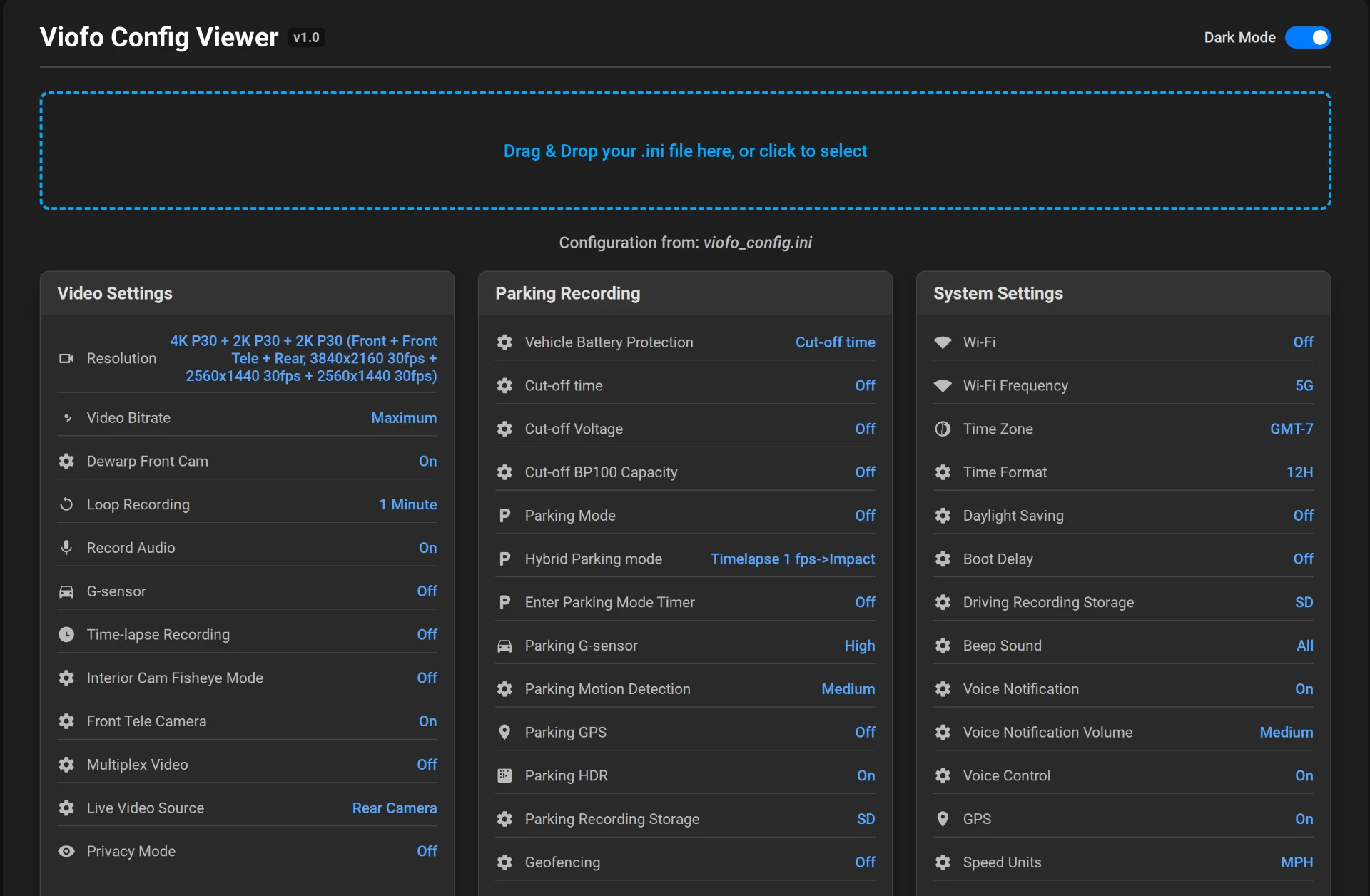This screenshot has width=1370, height=896.
Task: Click the drag & drop .ini file area
Action: point(685,151)
